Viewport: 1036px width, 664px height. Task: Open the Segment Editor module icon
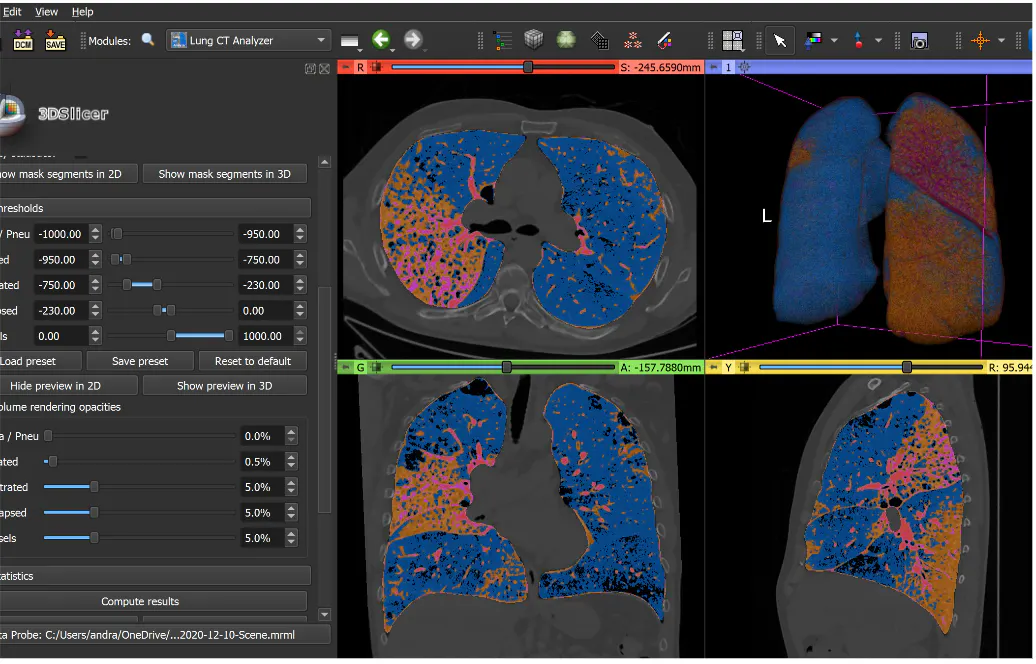pos(665,41)
